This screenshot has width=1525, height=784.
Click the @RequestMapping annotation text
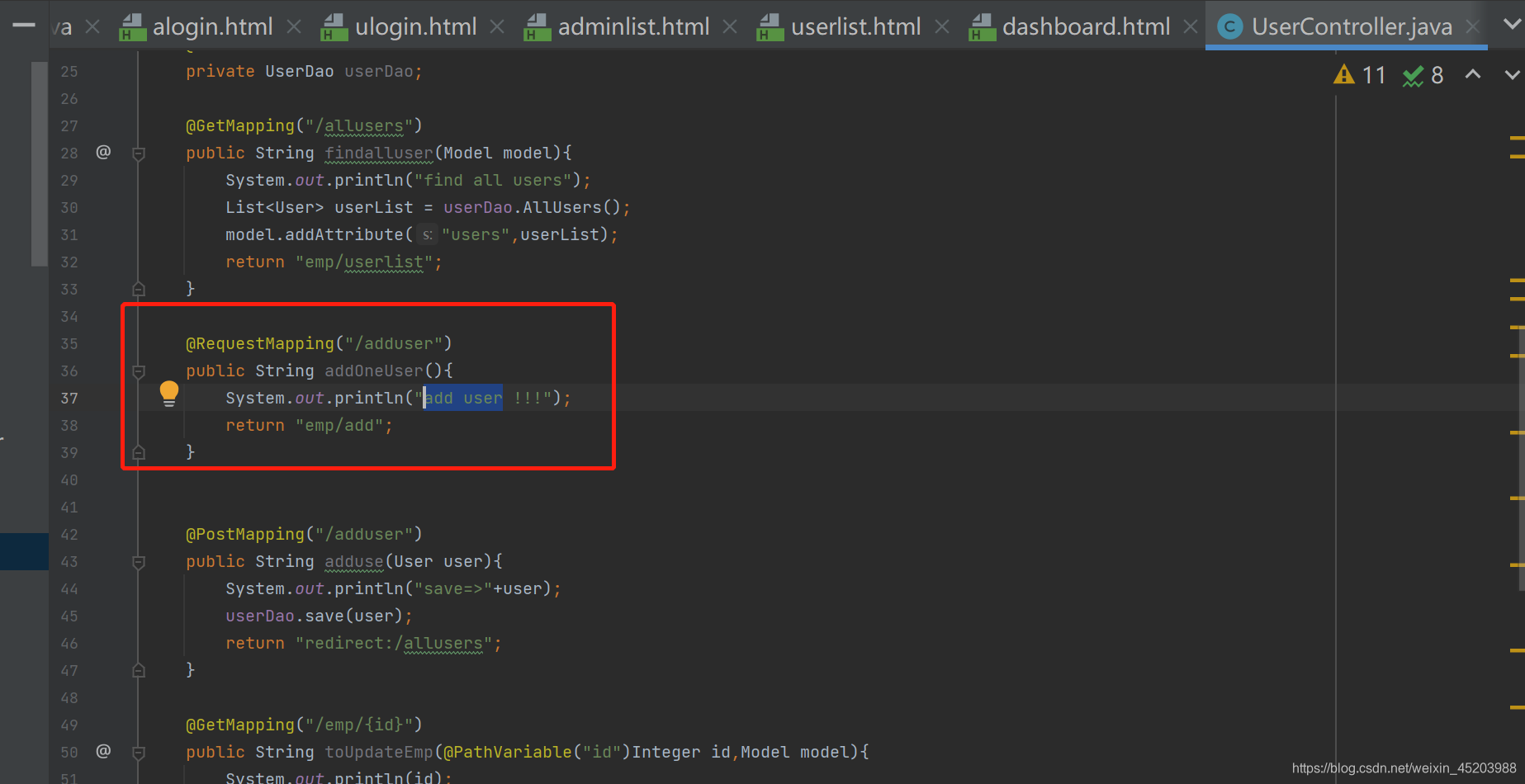pos(260,343)
